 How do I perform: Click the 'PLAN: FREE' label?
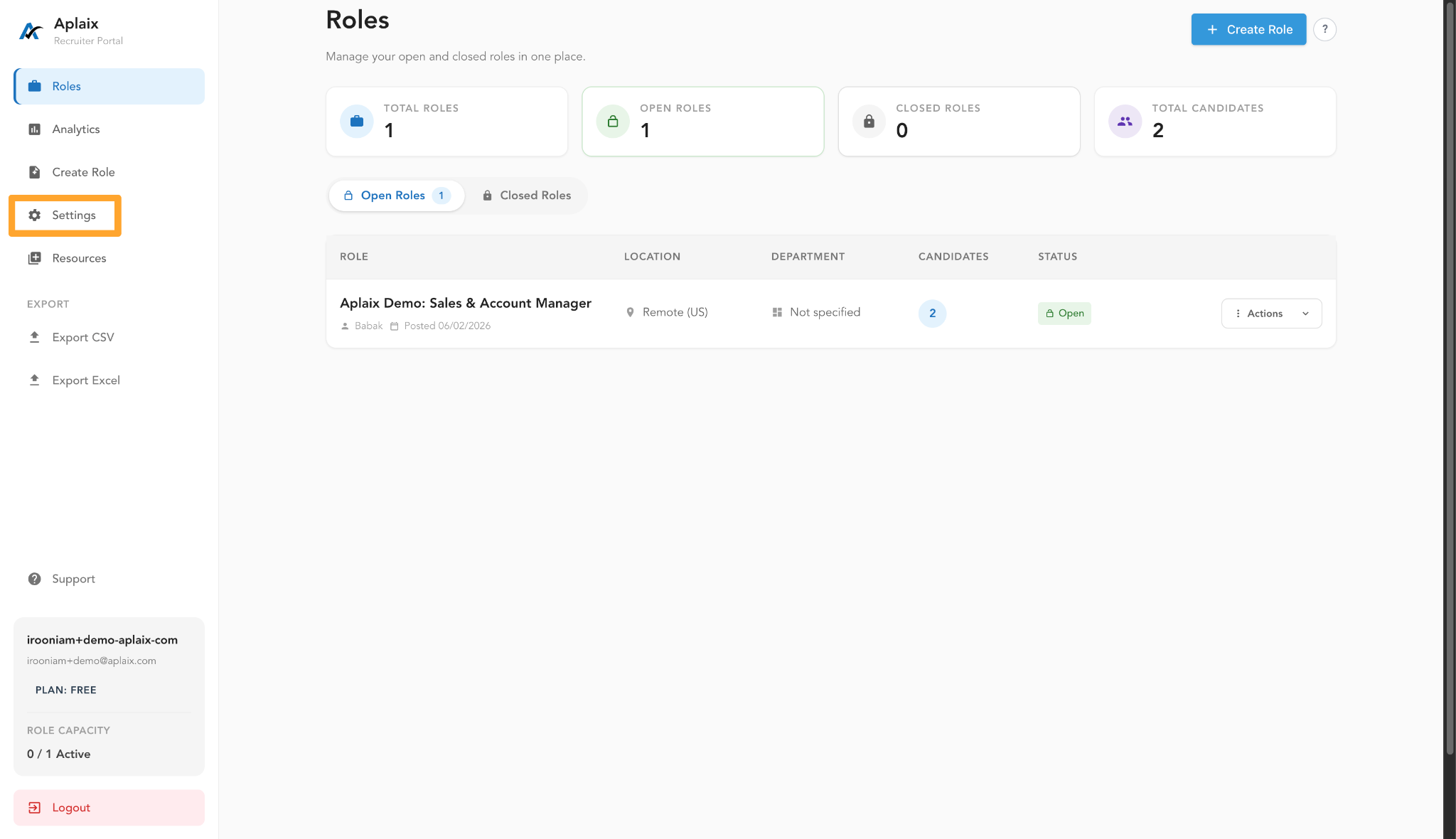point(65,690)
